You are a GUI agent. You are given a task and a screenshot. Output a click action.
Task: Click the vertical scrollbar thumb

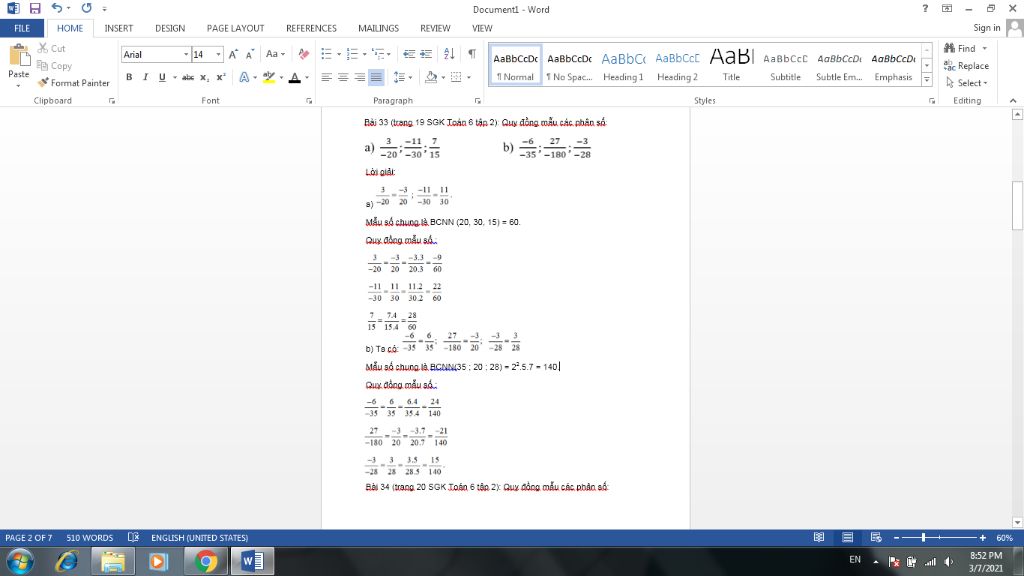point(1017,206)
